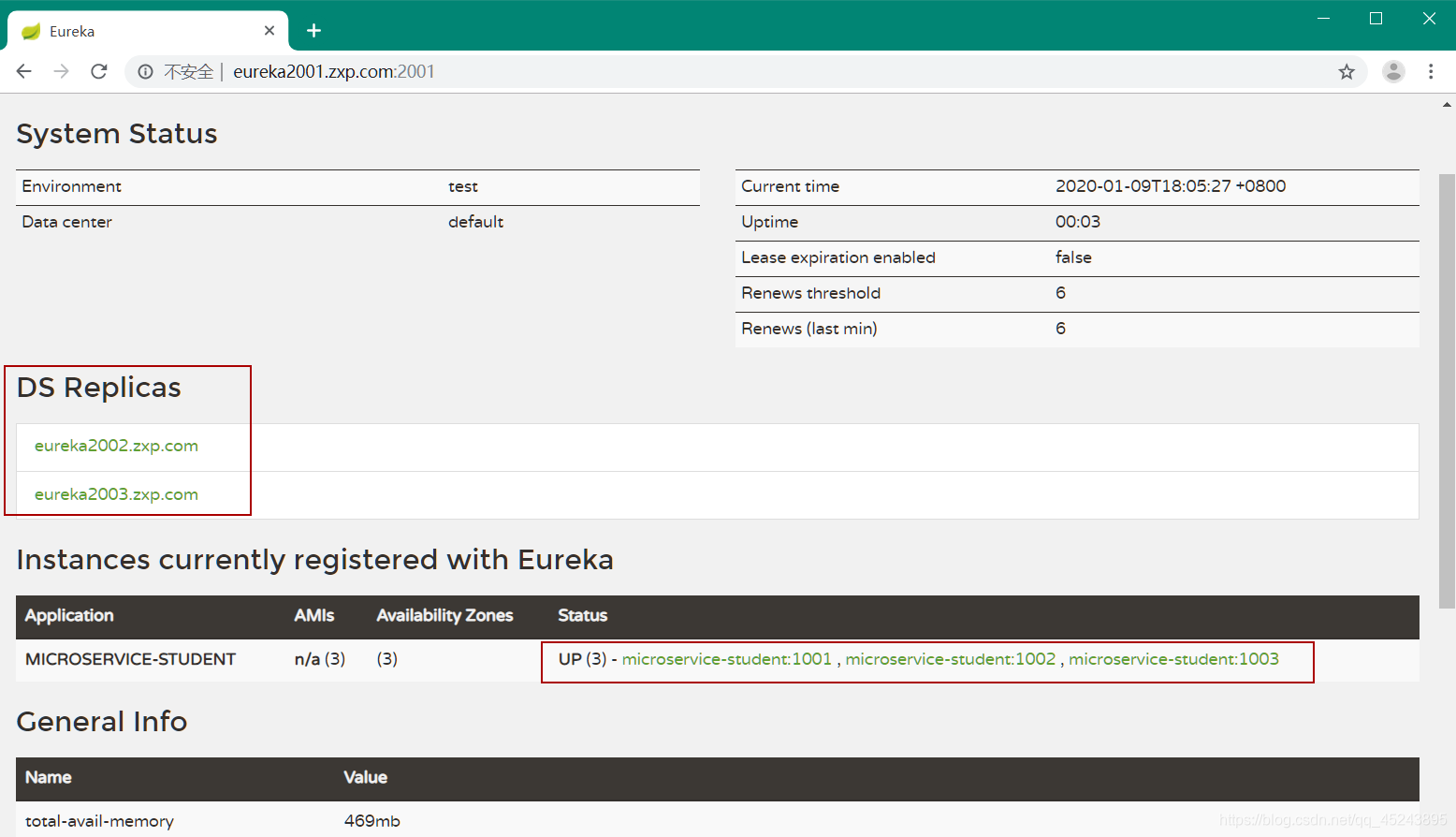The width and height of the screenshot is (1456, 837).
Task: Click the 'AMIs' column header
Action: click(314, 615)
